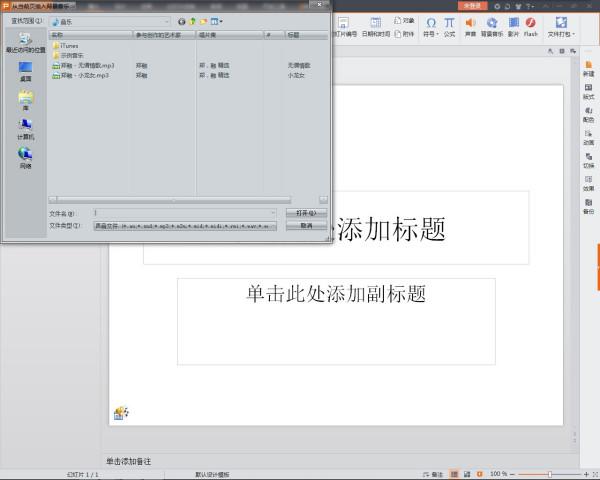The width and height of the screenshot is (600, 480).
Task: Open the 新建 panel in right sidebar
Action: [x=588, y=69]
